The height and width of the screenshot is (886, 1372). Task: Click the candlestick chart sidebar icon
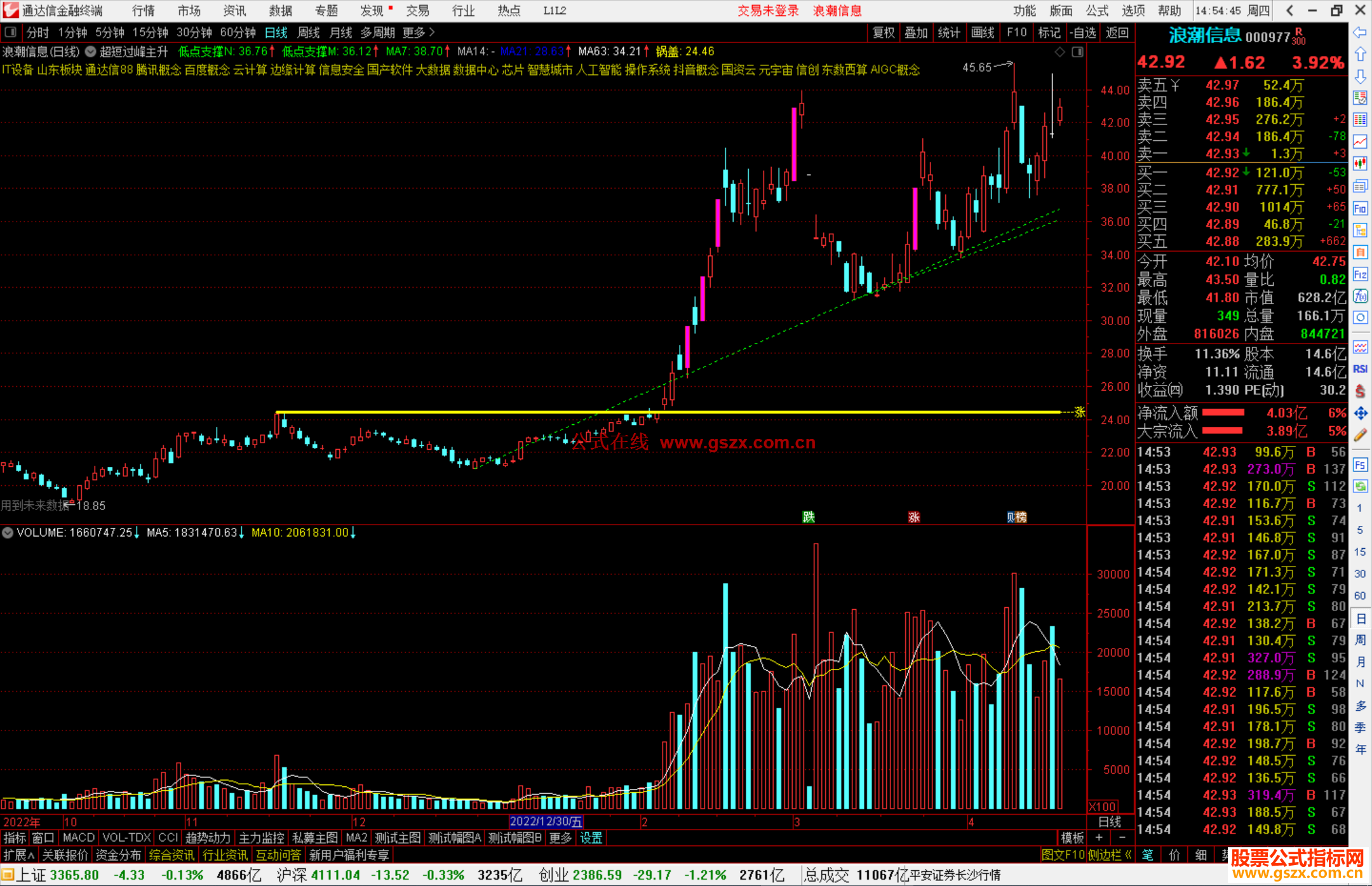pyautogui.click(x=1360, y=164)
